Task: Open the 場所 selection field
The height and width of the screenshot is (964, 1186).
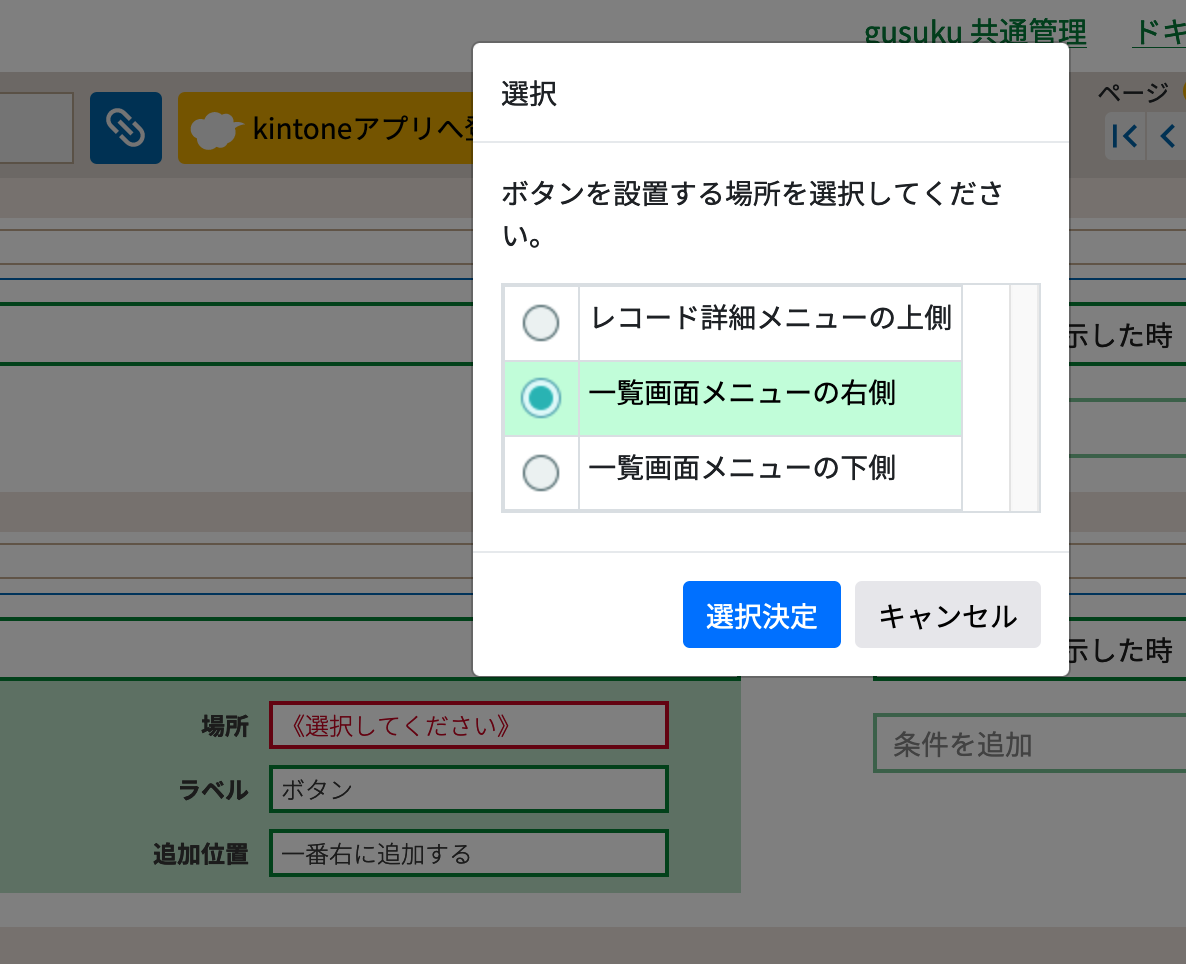Action: [x=469, y=725]
